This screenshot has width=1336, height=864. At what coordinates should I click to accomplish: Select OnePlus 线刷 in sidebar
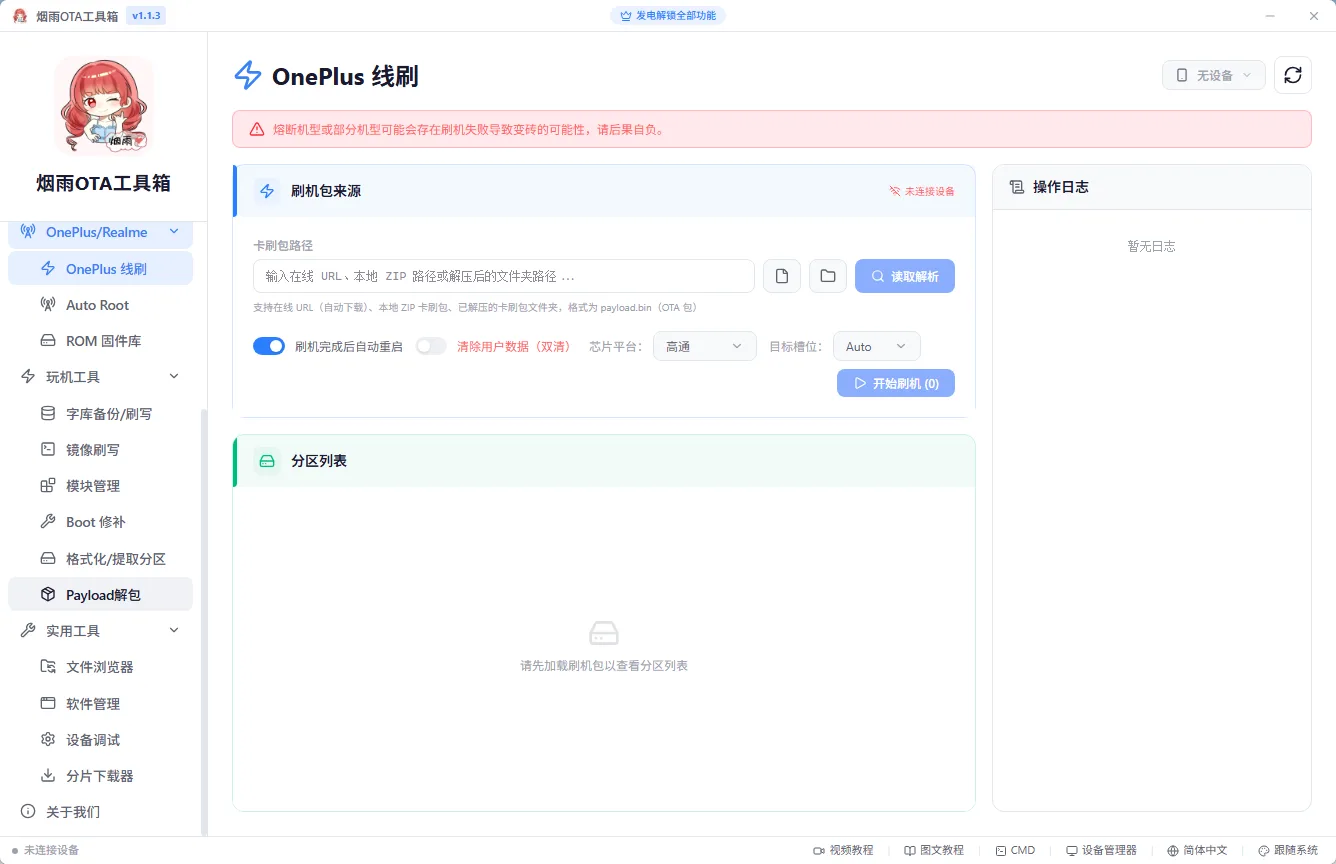[100, 268]
